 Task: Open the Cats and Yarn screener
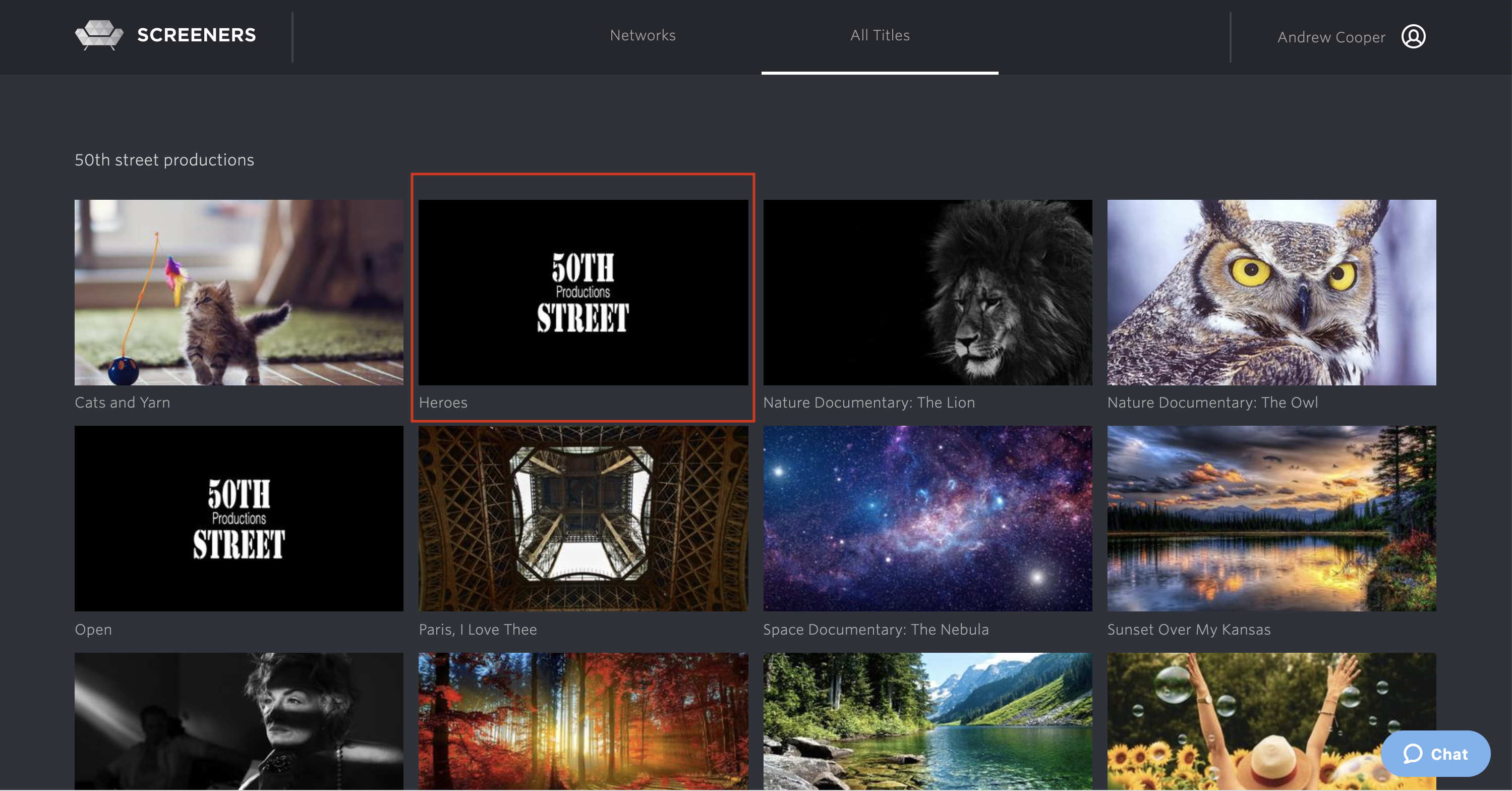239,293
